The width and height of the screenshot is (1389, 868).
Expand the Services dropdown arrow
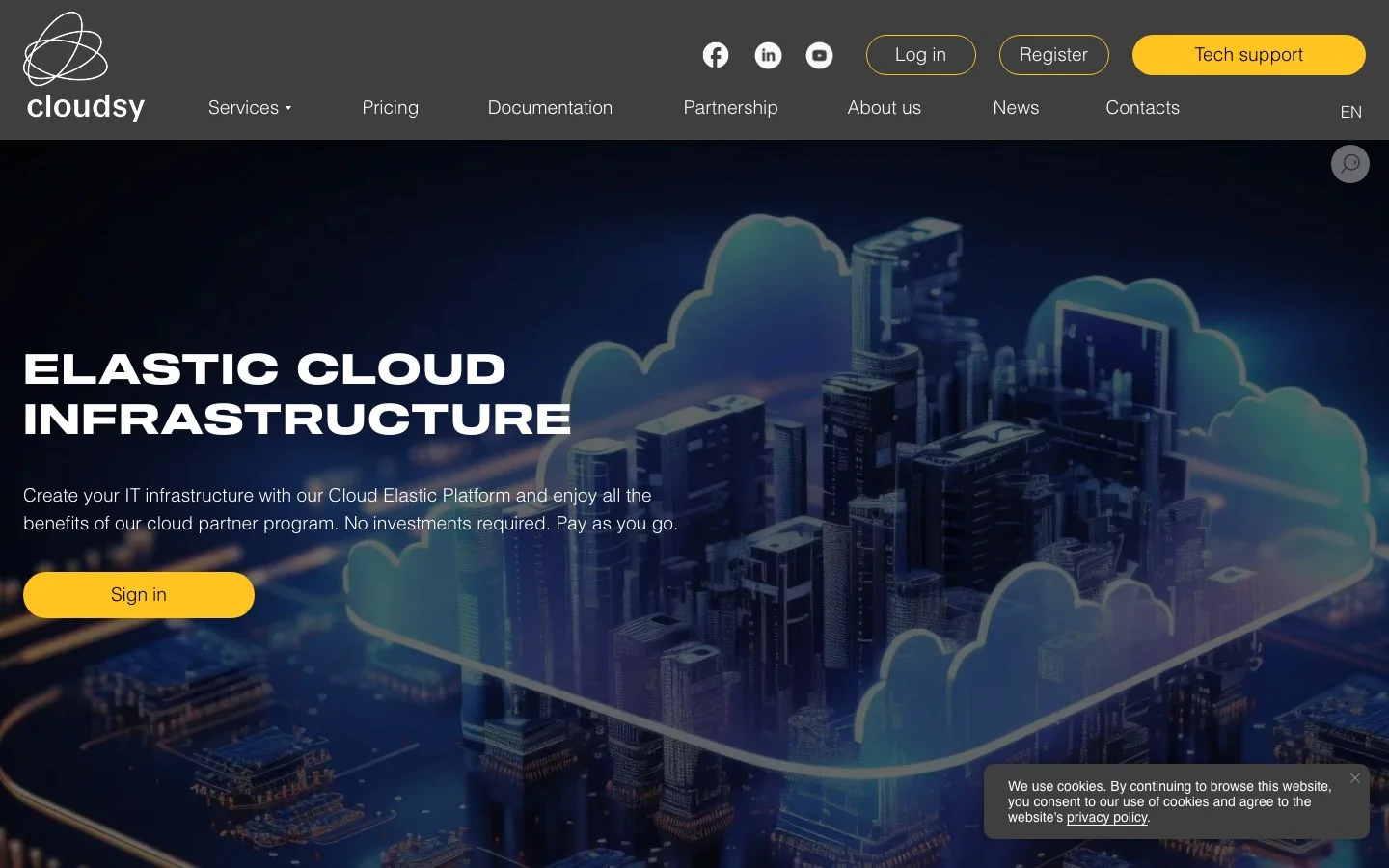coord(288,108)
